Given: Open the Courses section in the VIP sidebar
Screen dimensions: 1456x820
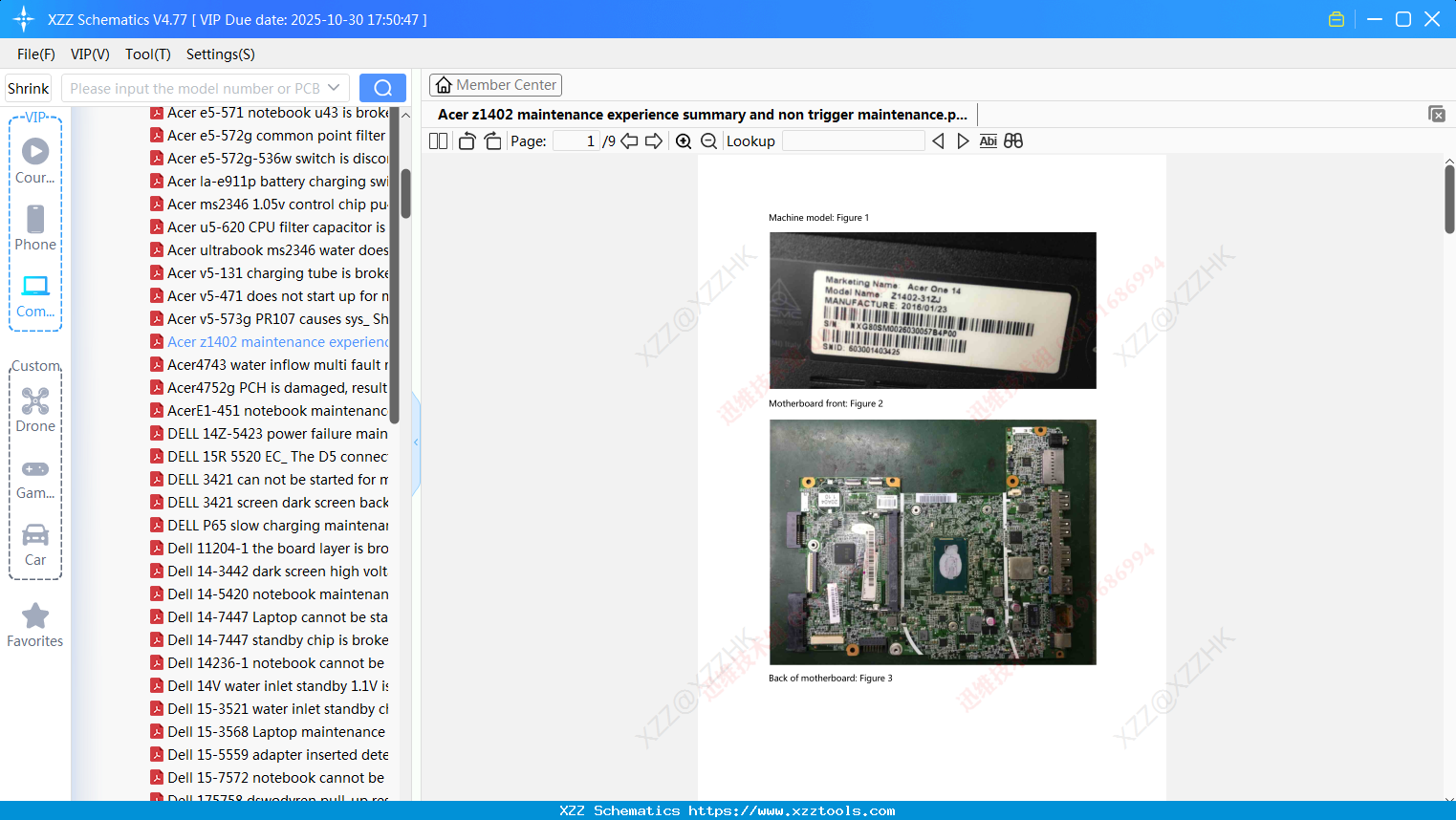Looking at the screenshot, I should click(35, 161).
